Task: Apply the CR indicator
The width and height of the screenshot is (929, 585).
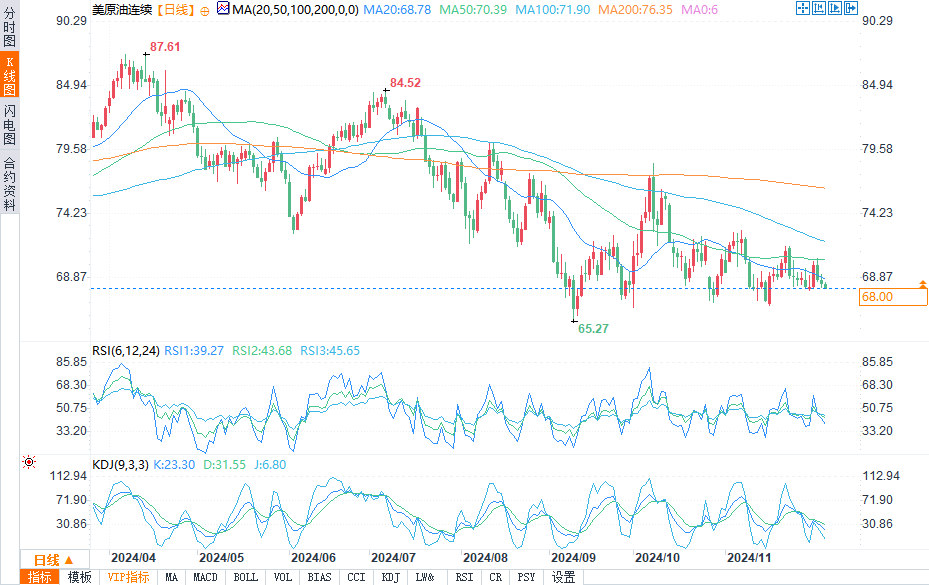Action: pyautogui.click(x=496, y=577)
